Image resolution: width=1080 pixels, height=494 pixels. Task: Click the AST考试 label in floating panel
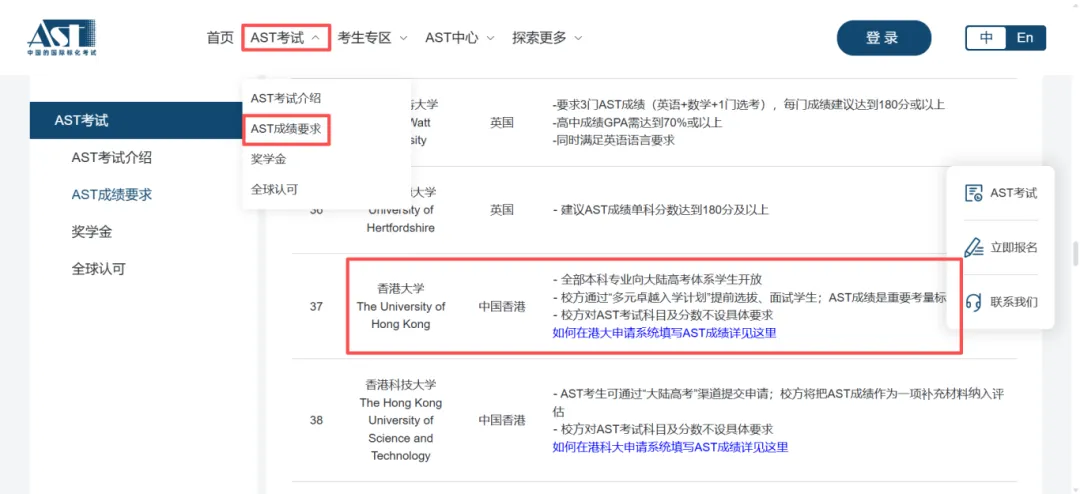(x=1014, y=194)
